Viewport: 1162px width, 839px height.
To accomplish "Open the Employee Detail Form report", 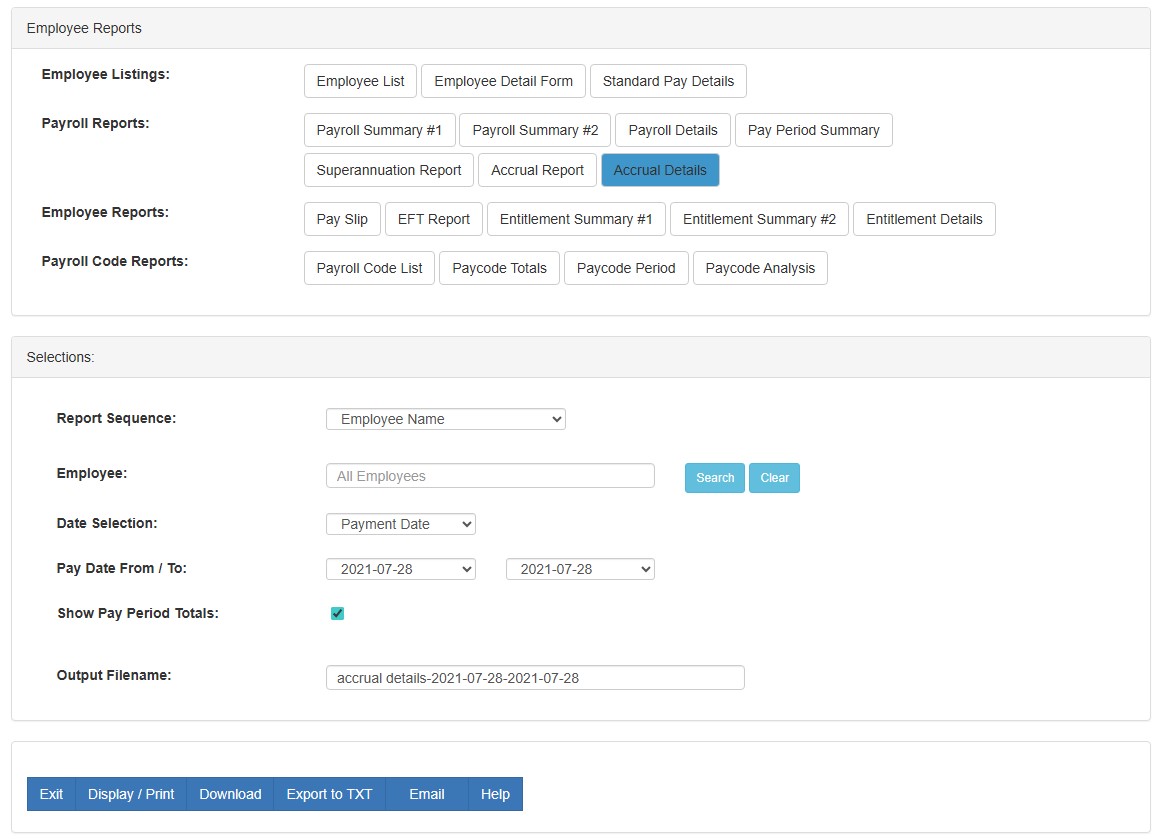I will [x=503, y=81].
